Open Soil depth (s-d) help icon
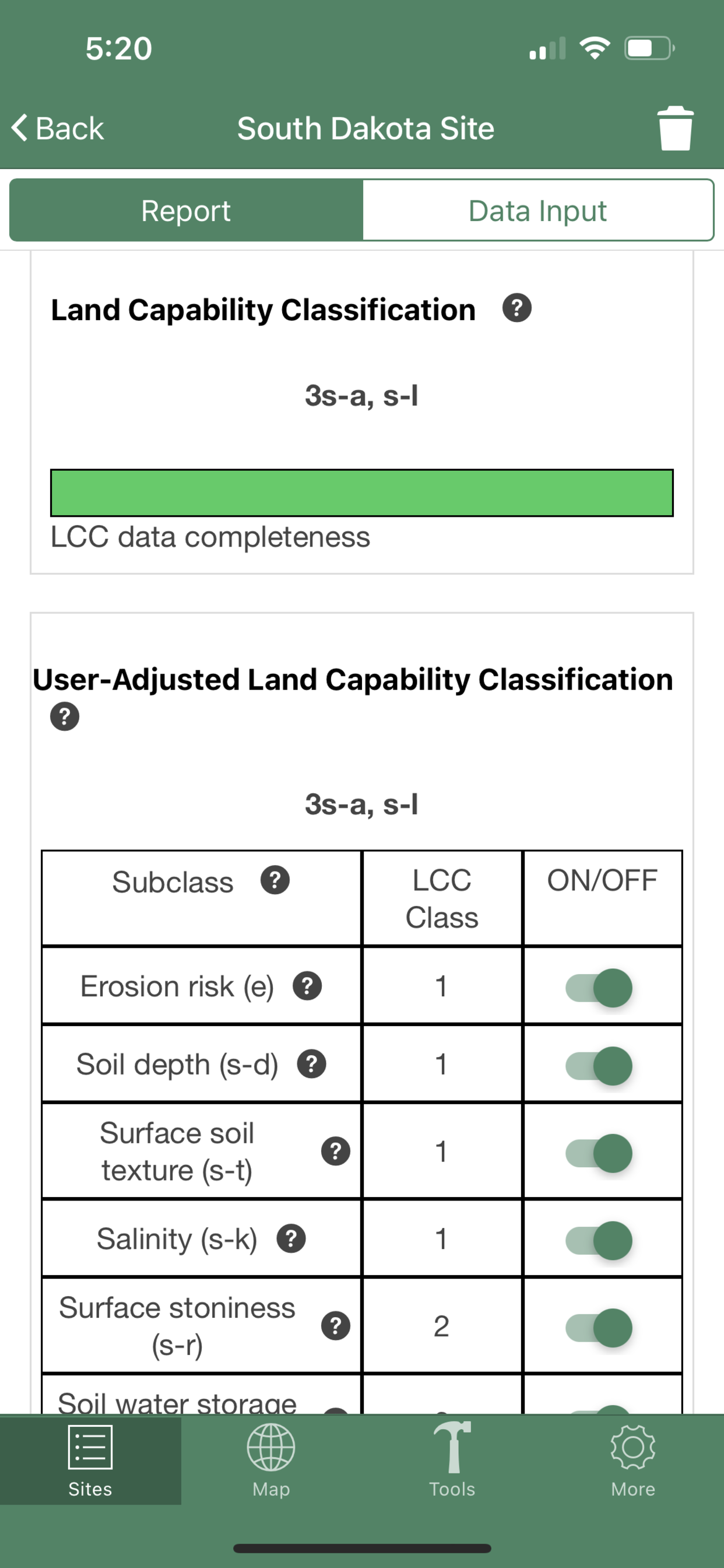The height and width of the screenshot is (1568, 724). pos(311,1064)
